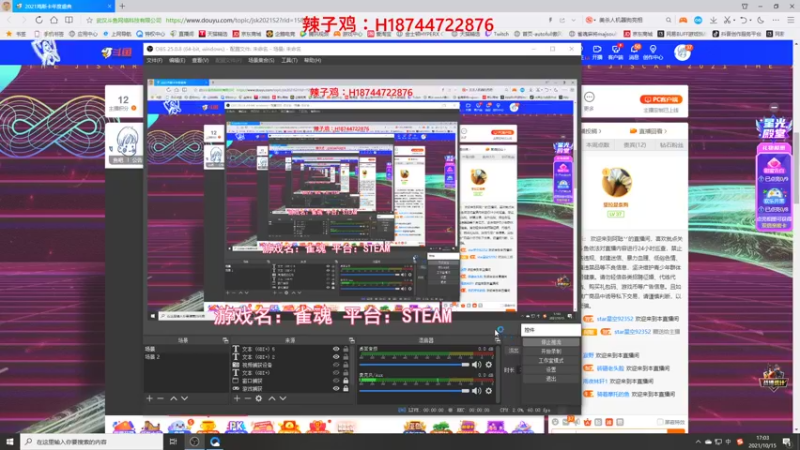800x450 pixels.
Task: Click 工作室模式 button in OBS
Action: tap(551, 361)
